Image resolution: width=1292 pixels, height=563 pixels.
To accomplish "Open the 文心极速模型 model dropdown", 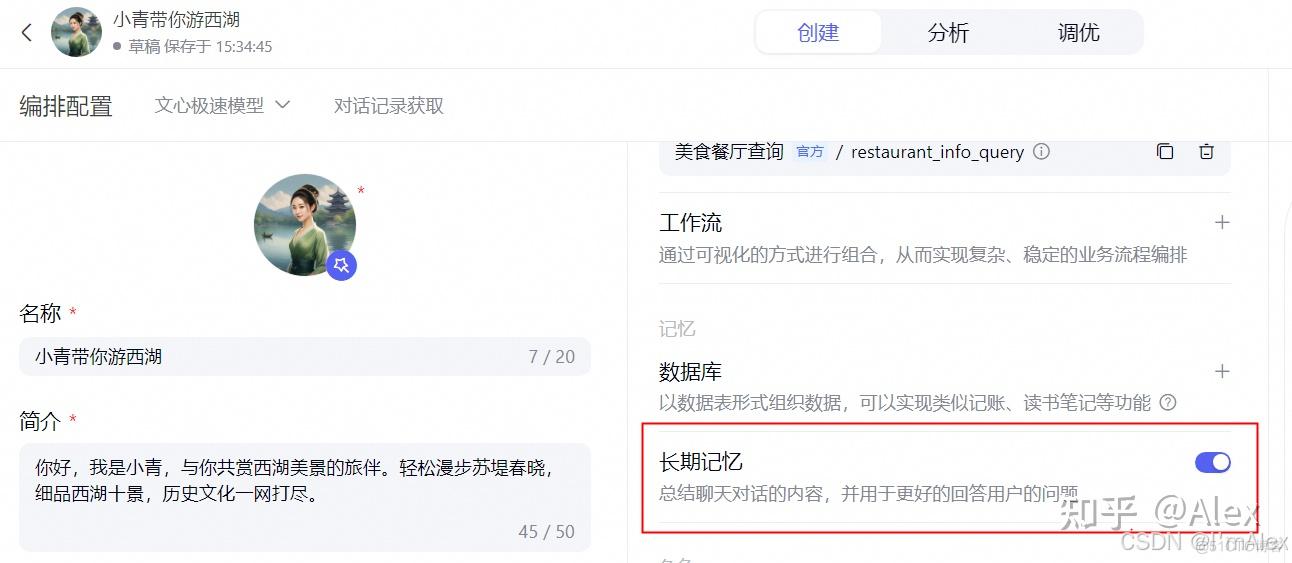I will point(222,105).
